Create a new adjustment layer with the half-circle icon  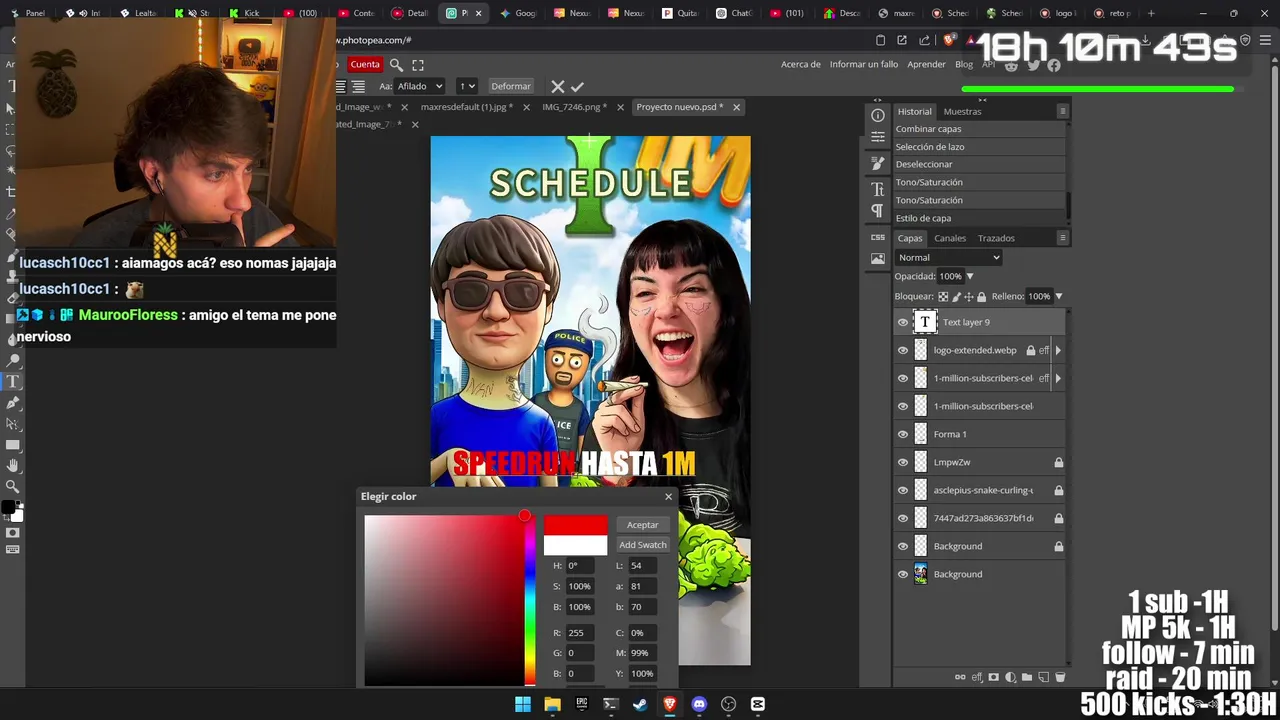[x=1010, y=677]
